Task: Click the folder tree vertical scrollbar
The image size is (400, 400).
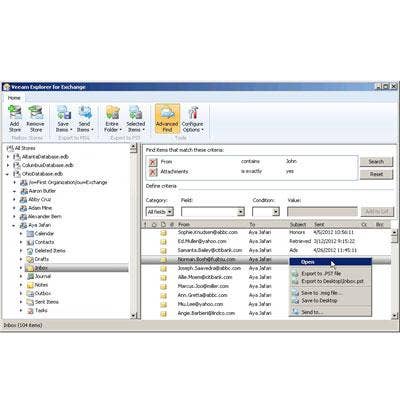Action: [133, 231]
